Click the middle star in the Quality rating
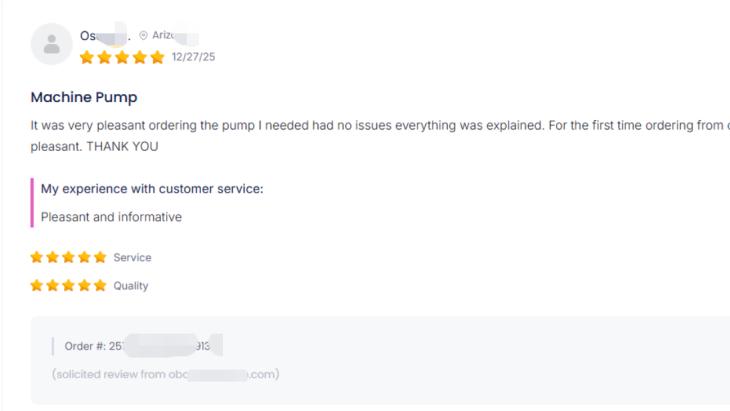Image resolution: width=730 pixels, height=411 pixels. [68, 285]
